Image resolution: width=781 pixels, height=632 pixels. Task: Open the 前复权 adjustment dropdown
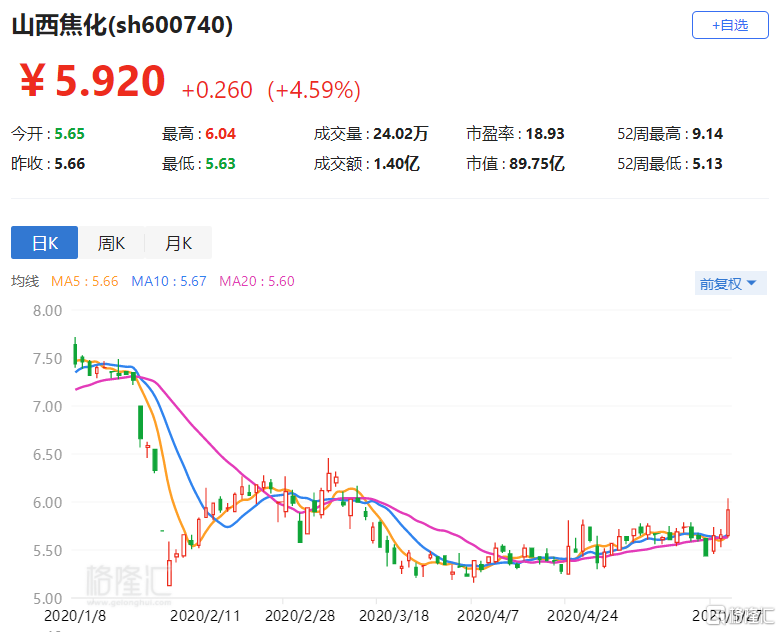[x=730, y=283]
